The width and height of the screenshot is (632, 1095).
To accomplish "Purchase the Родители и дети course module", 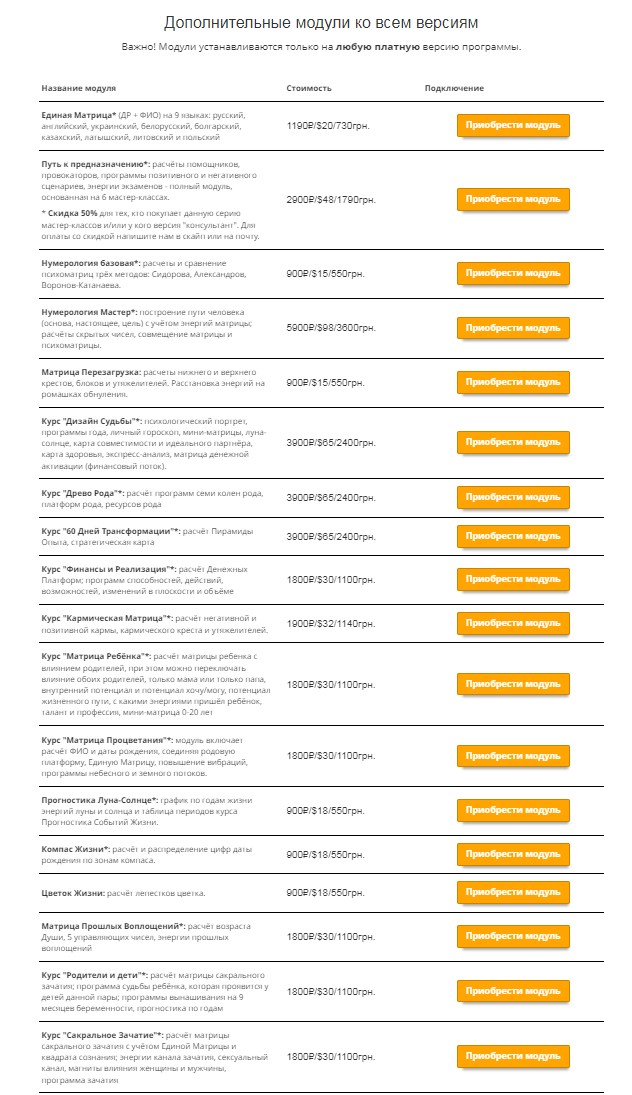I will pyautogui.click(x=513, y=991).
